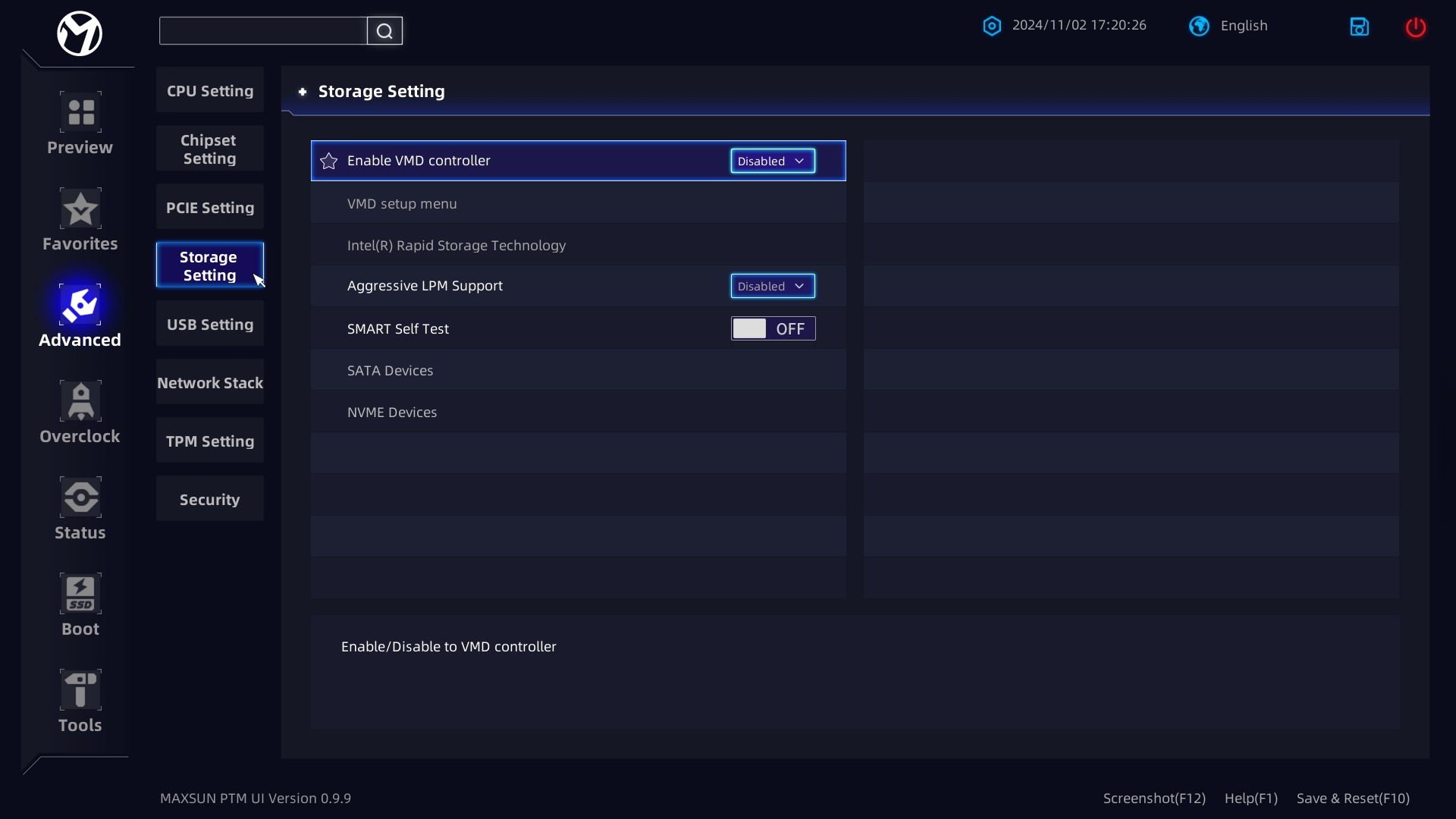This screenshot has width=1456, height=819.
Task: Open the Enable VMD controller dropdown
Action: (x=773, y=161)
